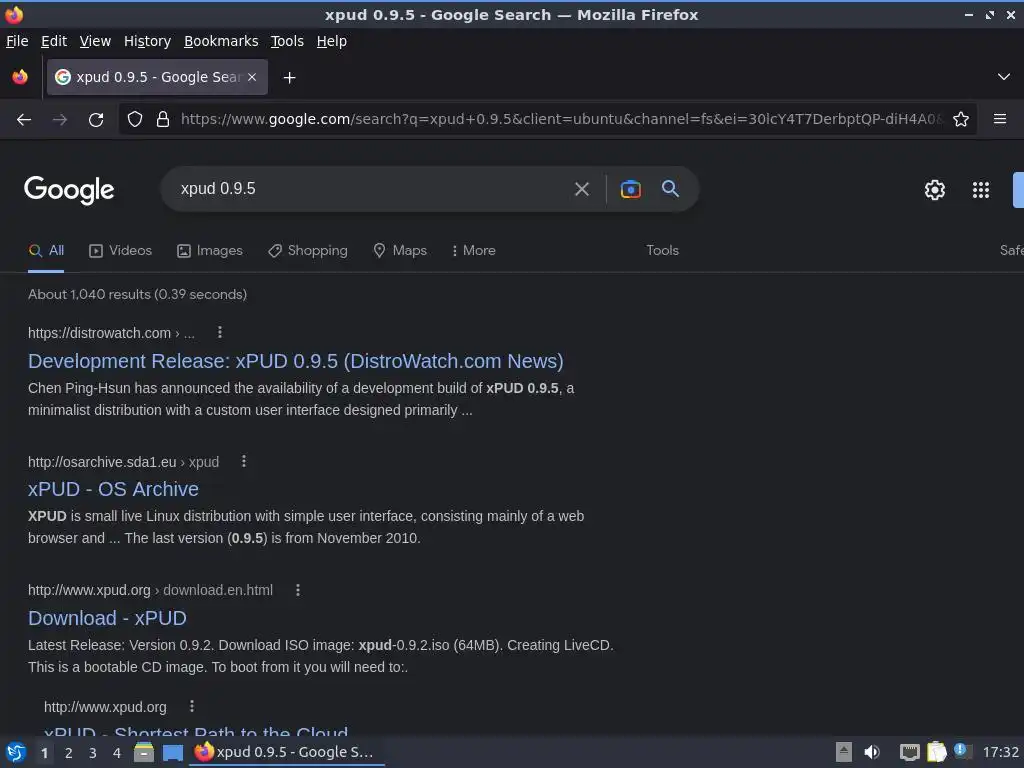Screen dimensions: 1024x768
Task: Open the Tools menu in menu bar
Action: (287, 41)
